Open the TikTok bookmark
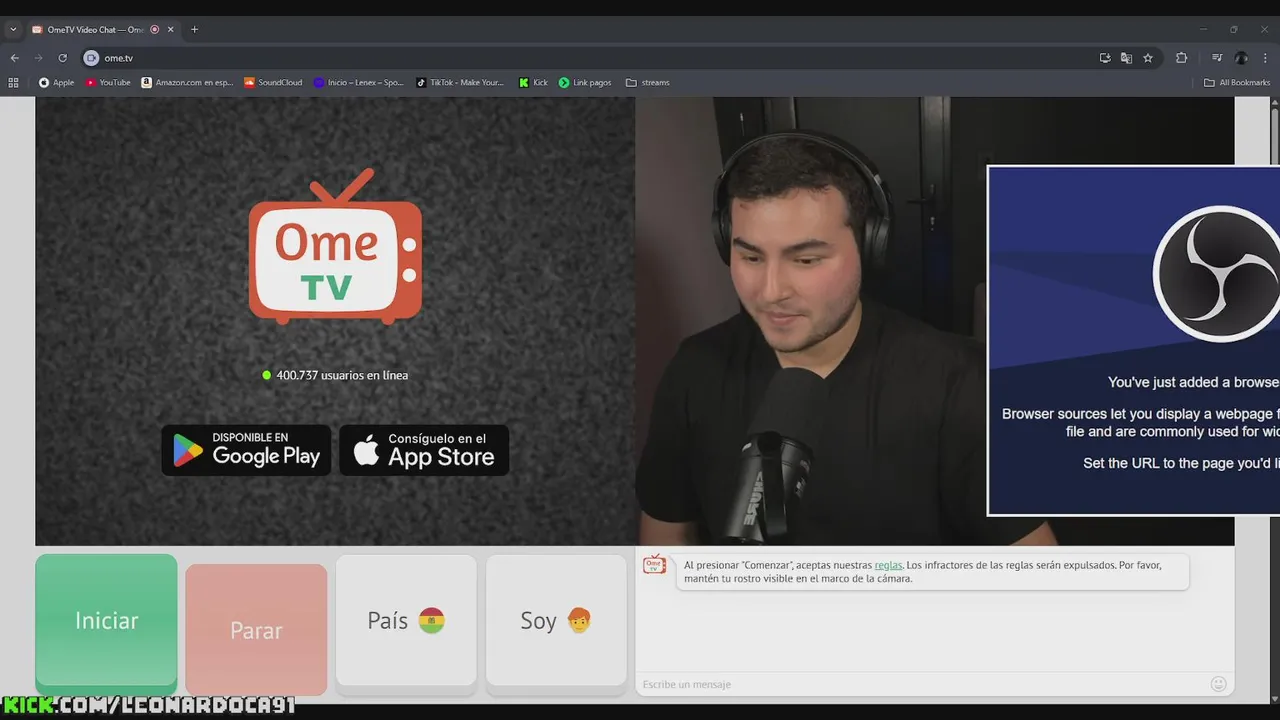This screenshot has width=1280, height=720. [460, 83]
